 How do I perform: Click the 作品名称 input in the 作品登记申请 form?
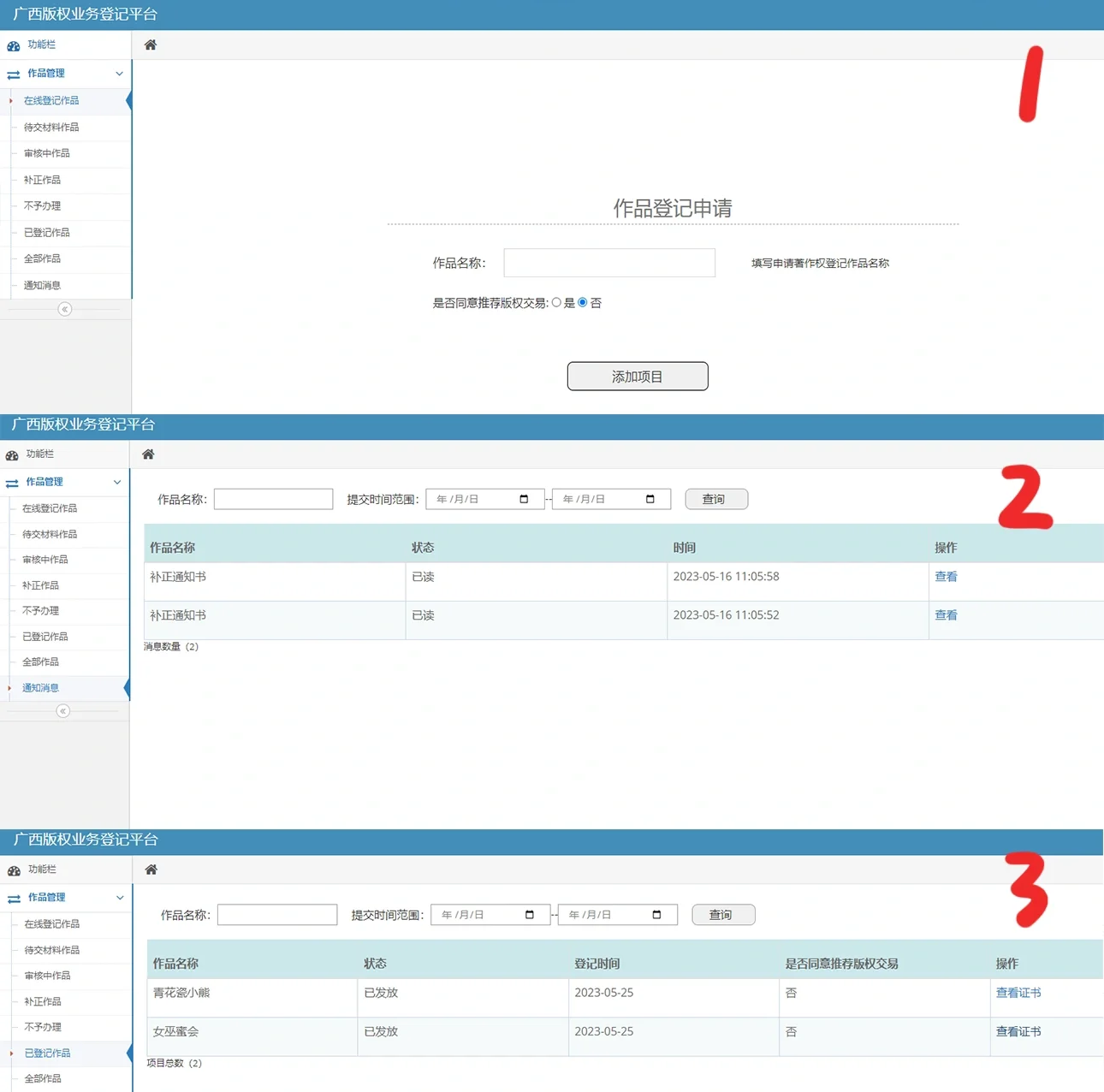[609, 263]
